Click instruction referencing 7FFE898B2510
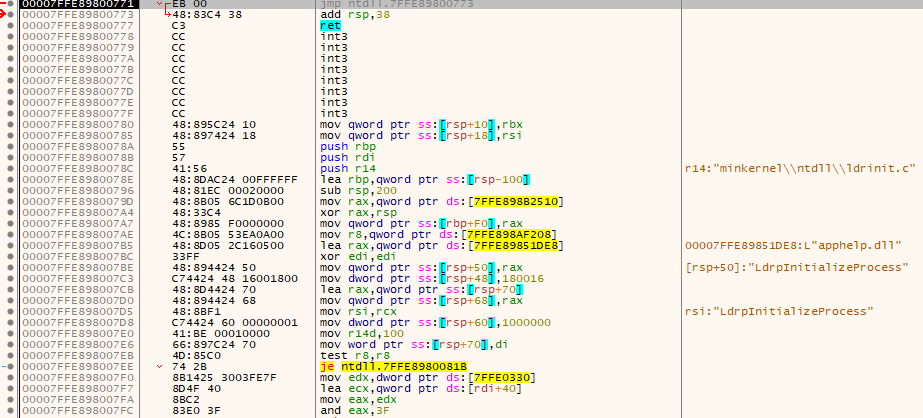 pos(442,202)
